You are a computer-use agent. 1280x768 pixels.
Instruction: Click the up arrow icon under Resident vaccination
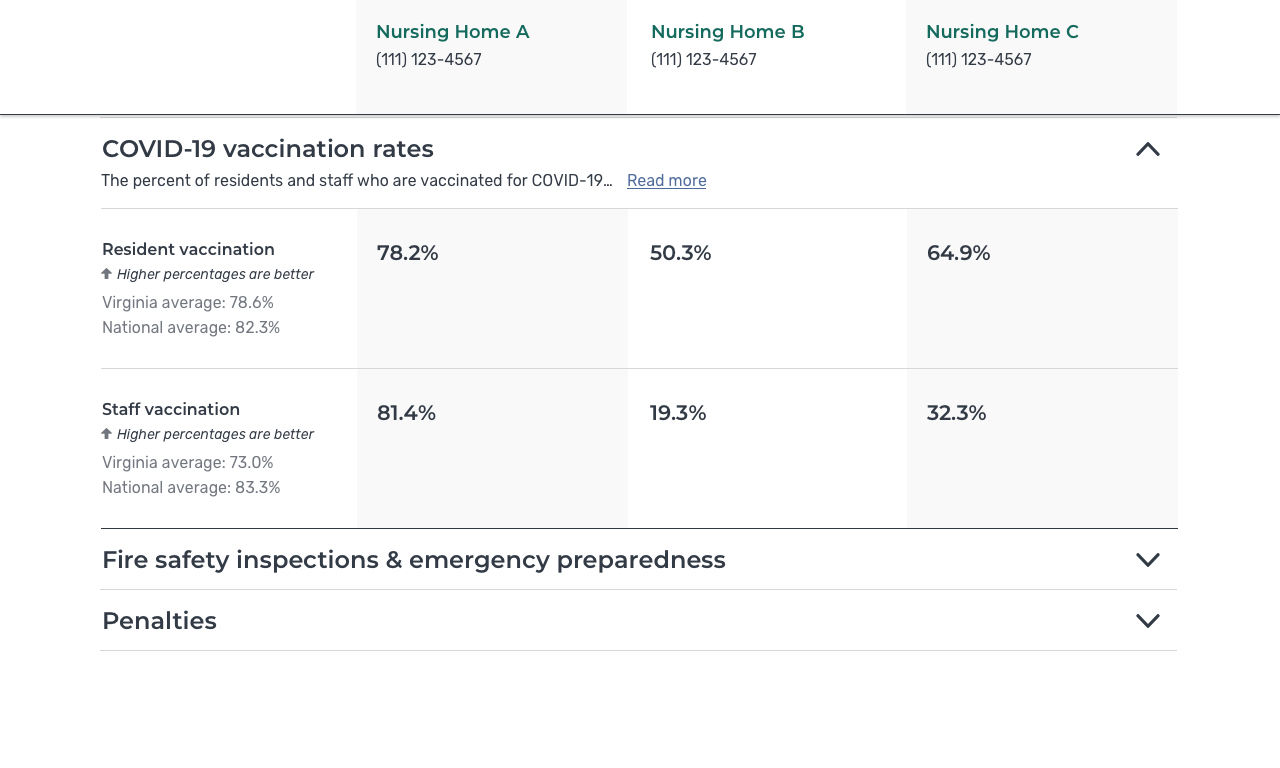click(107, 274)
